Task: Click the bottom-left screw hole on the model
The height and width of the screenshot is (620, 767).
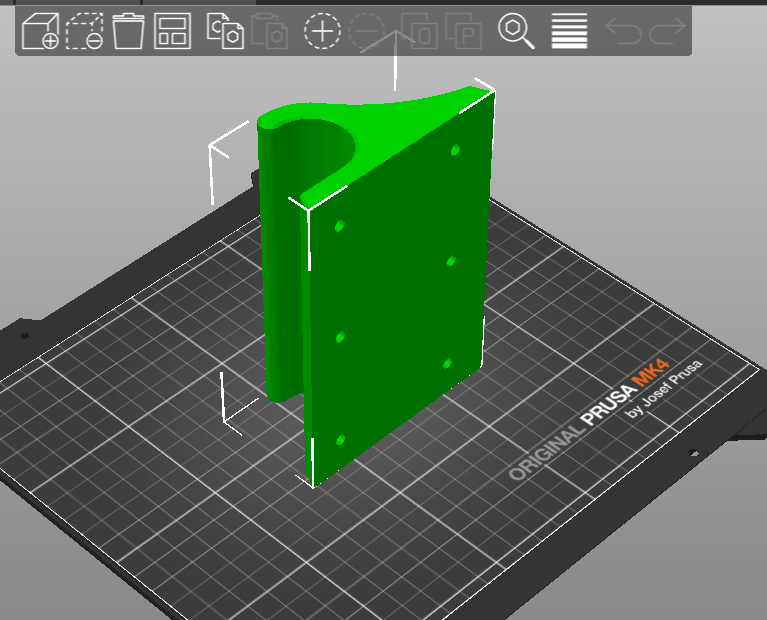Action: click(341, 440)
